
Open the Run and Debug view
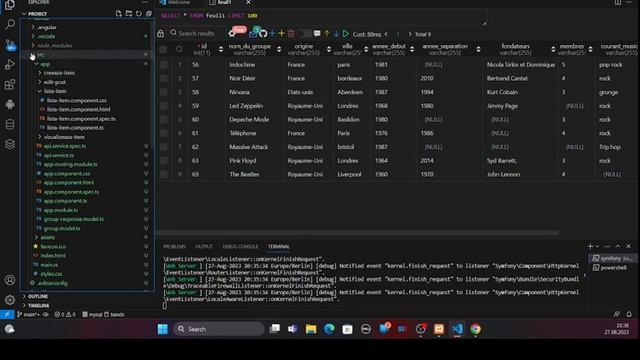tap(10, 64)
